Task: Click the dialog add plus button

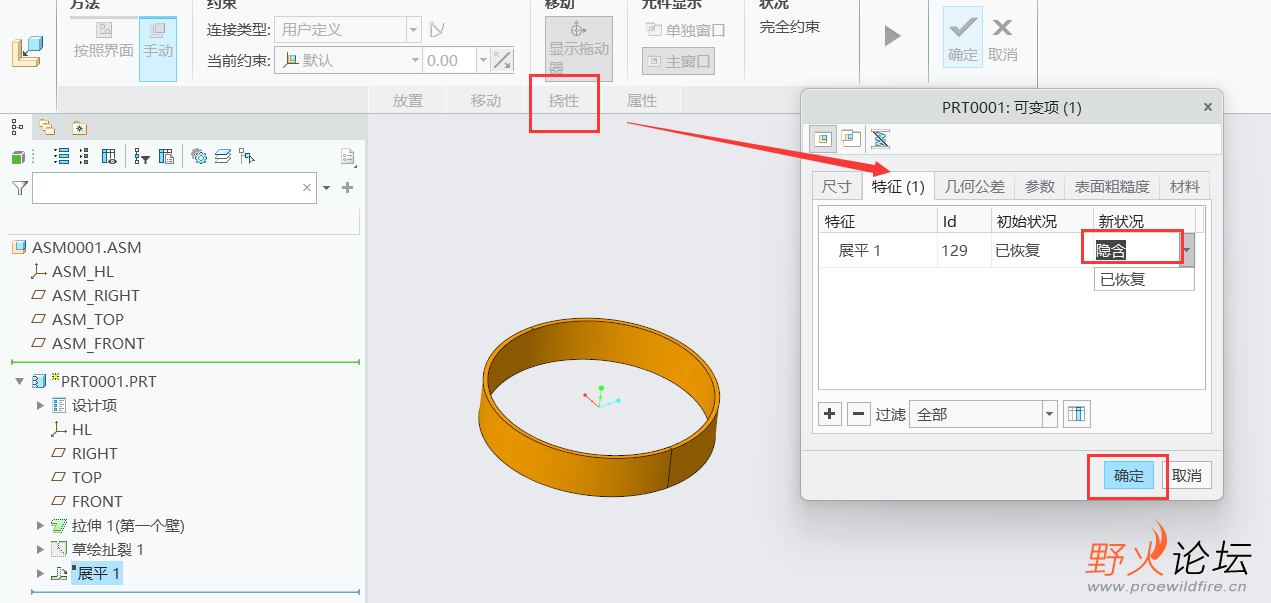Action: (830, 413)
